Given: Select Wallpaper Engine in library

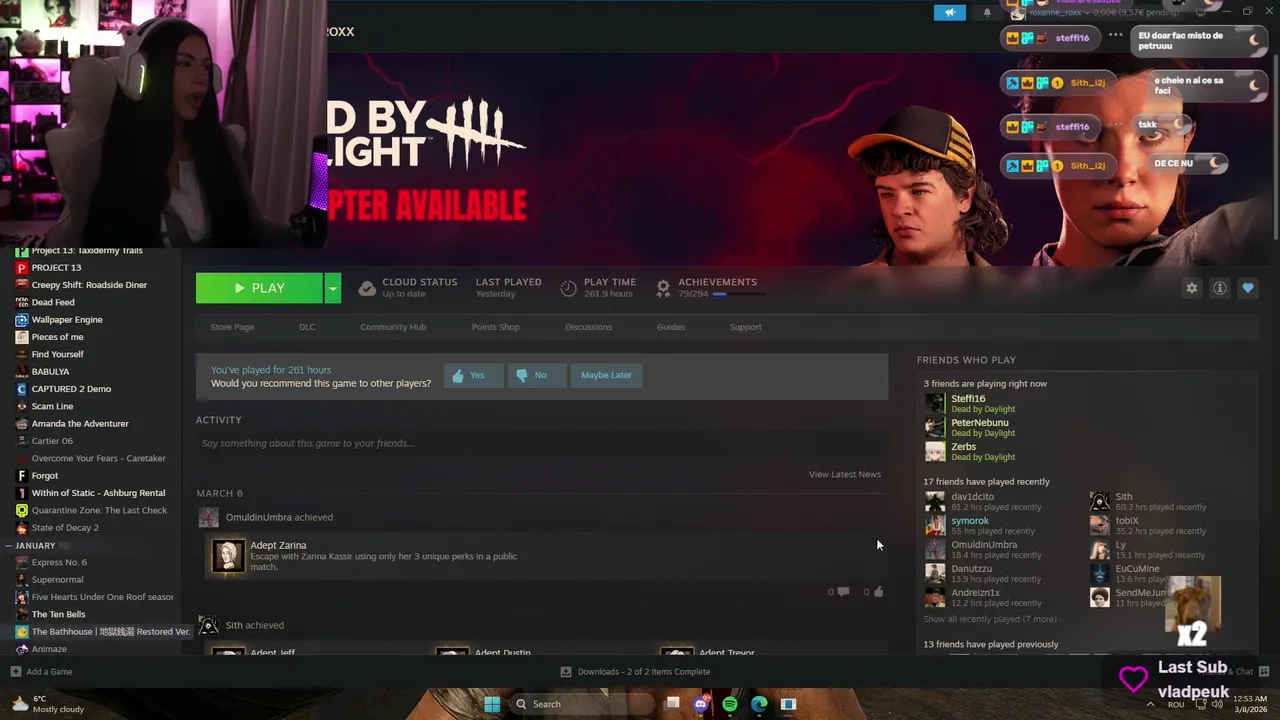Looking at the screenshot, I should (x=66, y=320).
